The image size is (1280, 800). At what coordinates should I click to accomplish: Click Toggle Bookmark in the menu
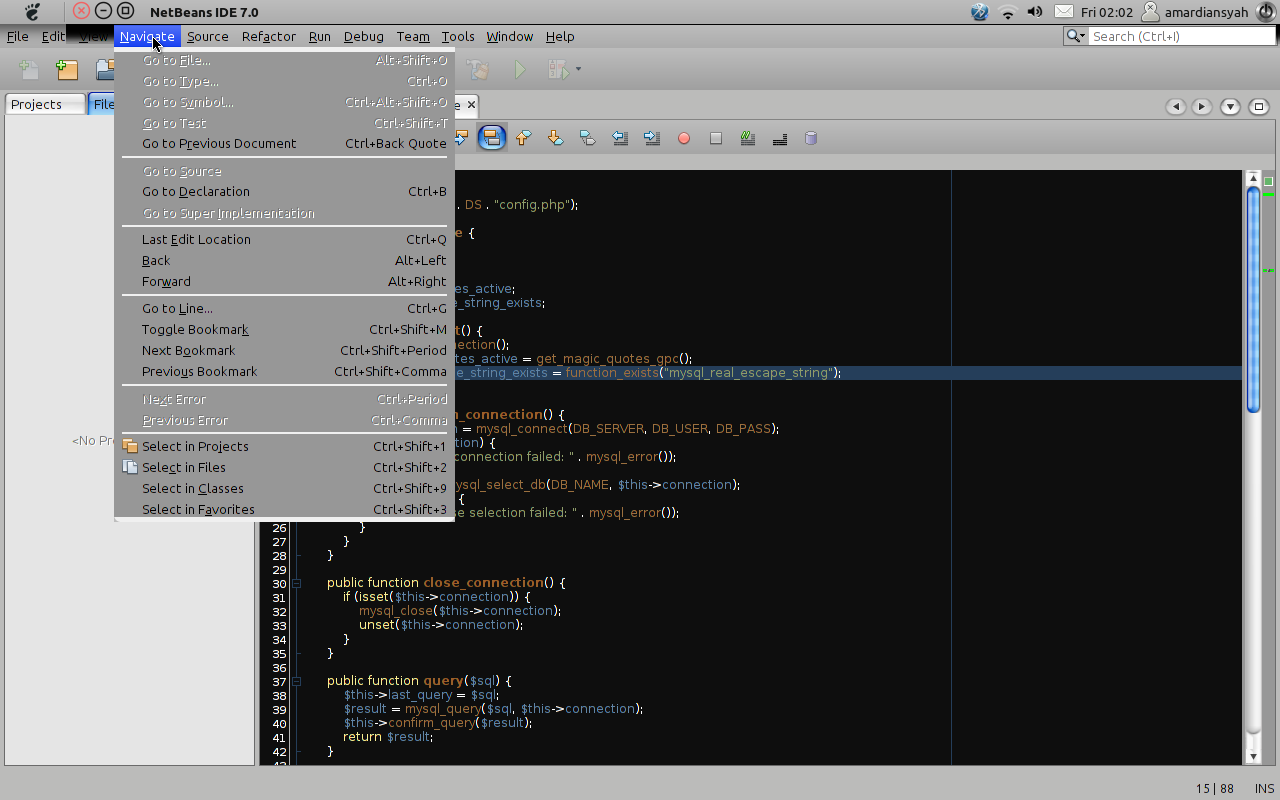tap(285, 330)
